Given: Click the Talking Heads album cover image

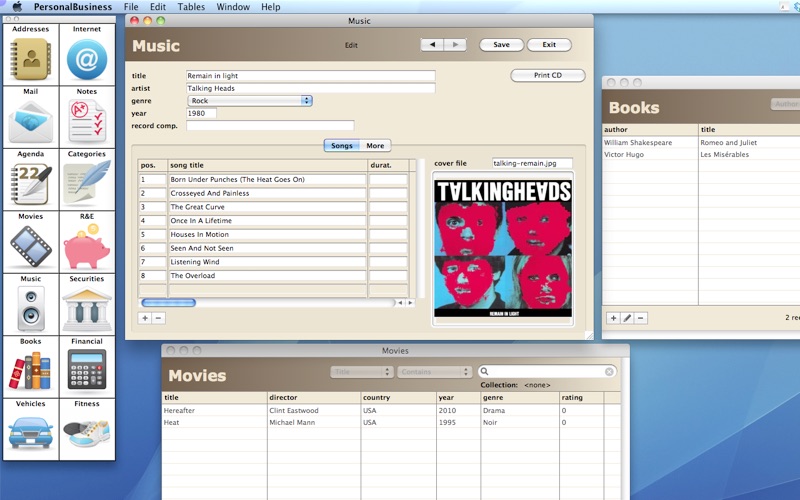Looking at the screenshot, I should point(503,248).
